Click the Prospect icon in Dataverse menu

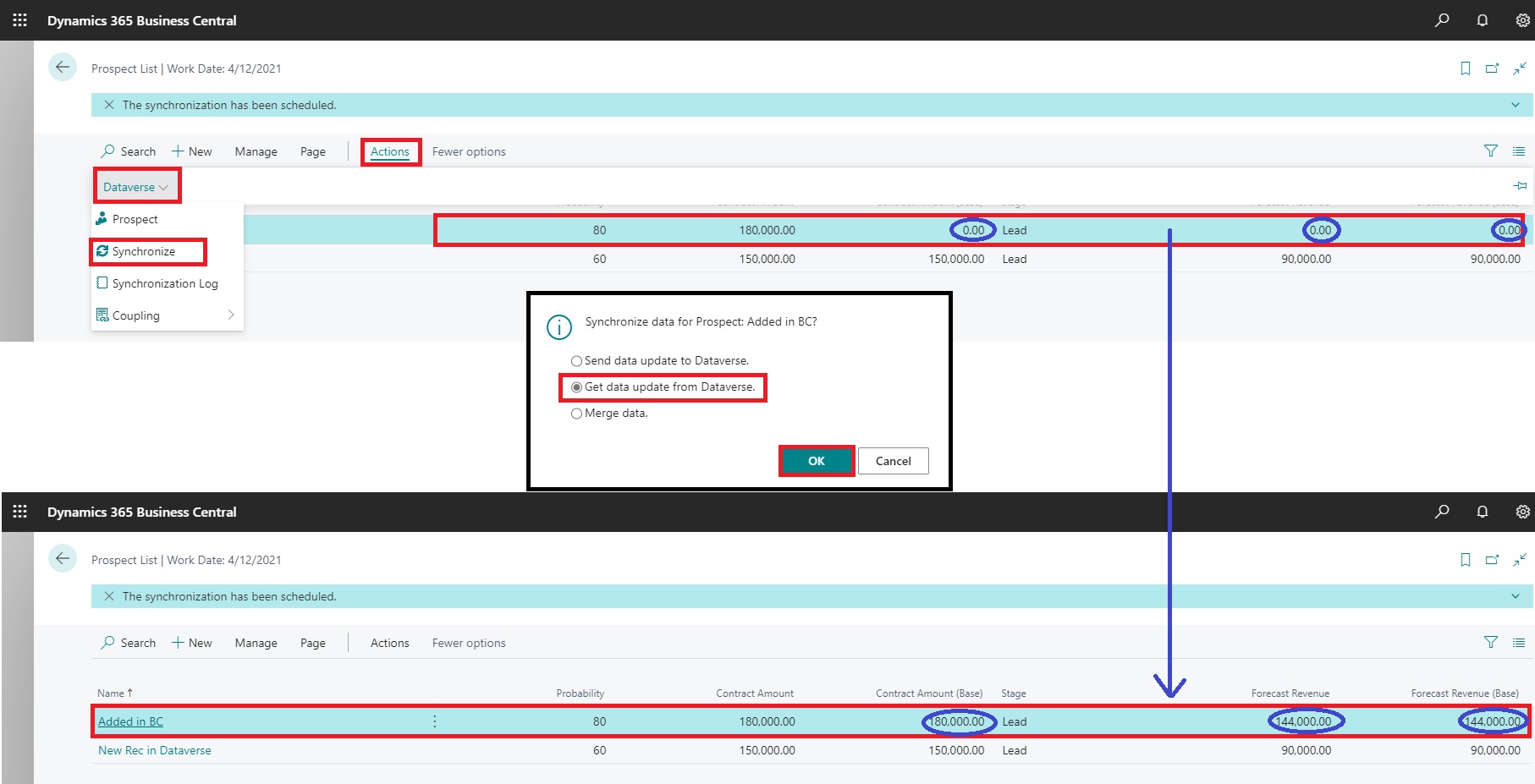coord(102,219)
